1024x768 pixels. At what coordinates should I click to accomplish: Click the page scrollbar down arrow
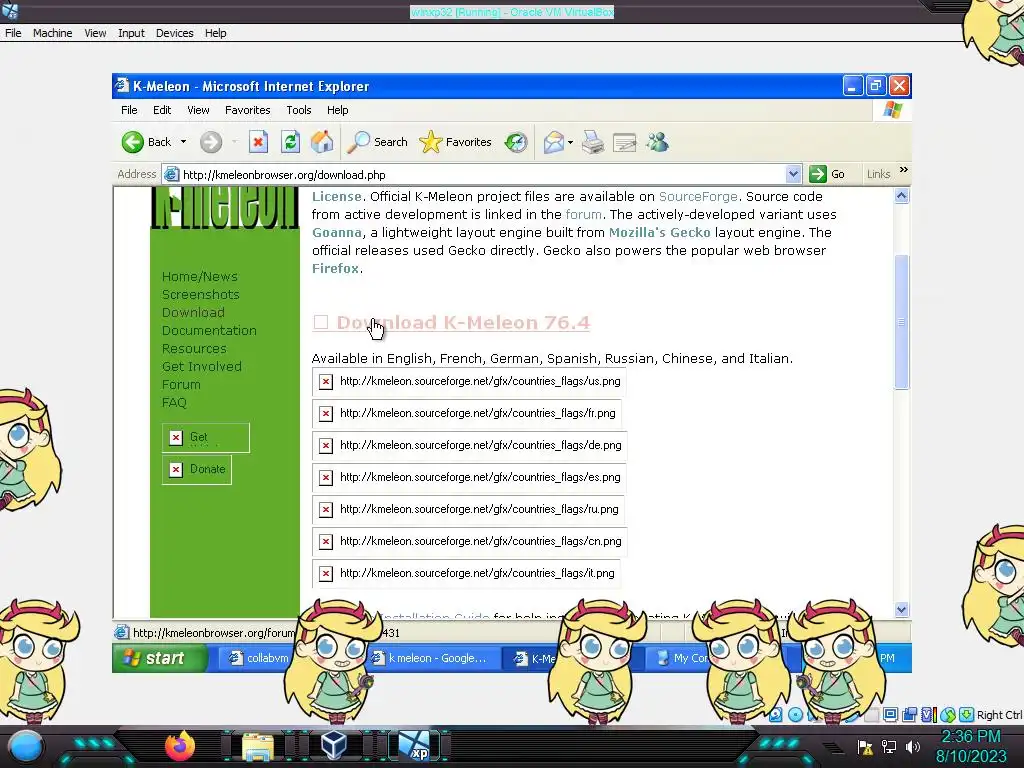[902, 609]
